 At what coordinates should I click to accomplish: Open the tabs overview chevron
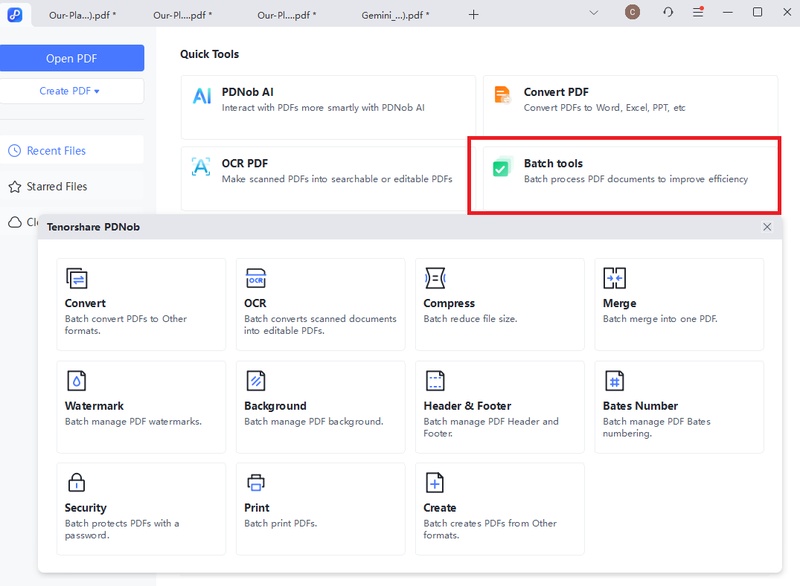pyautogui.click(x=593, y=14)
